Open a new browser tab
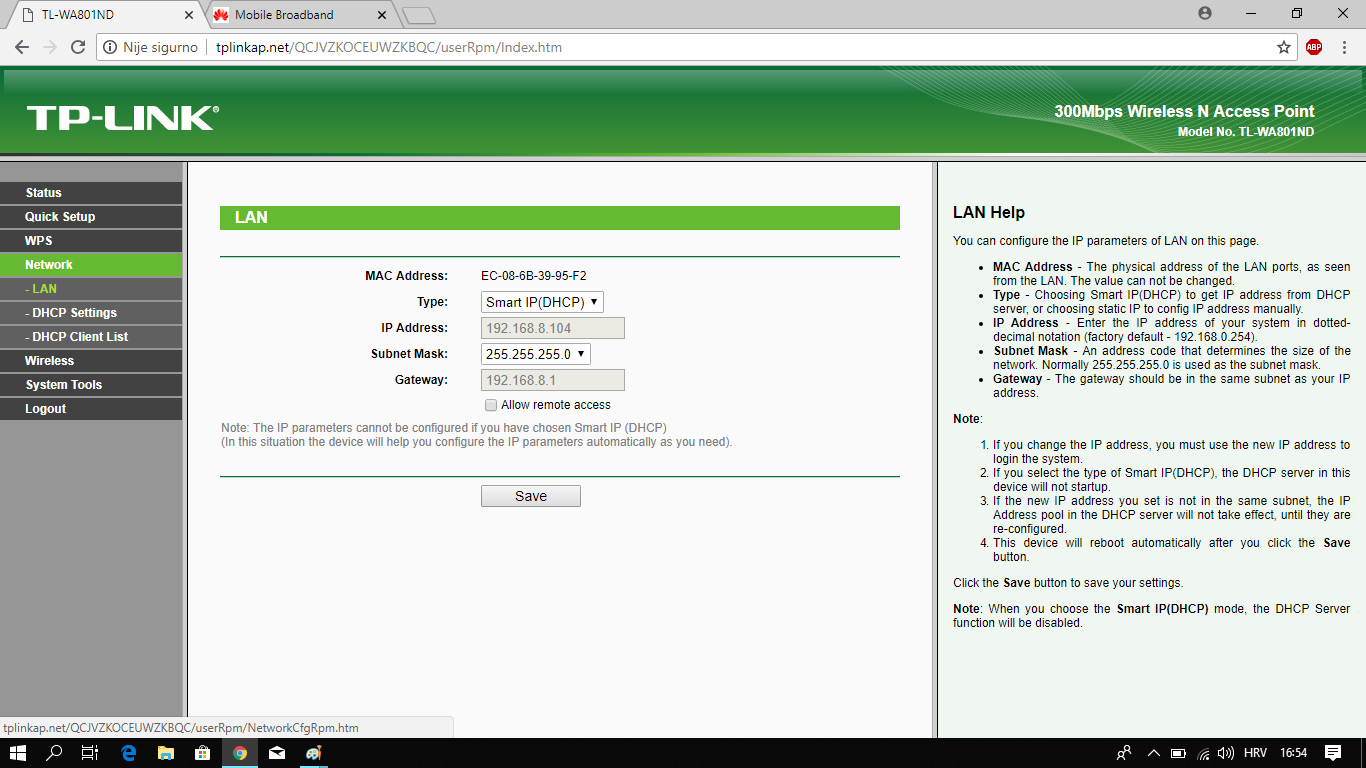The height and width of the screenshot is (768, 1366). click(419, 15)
